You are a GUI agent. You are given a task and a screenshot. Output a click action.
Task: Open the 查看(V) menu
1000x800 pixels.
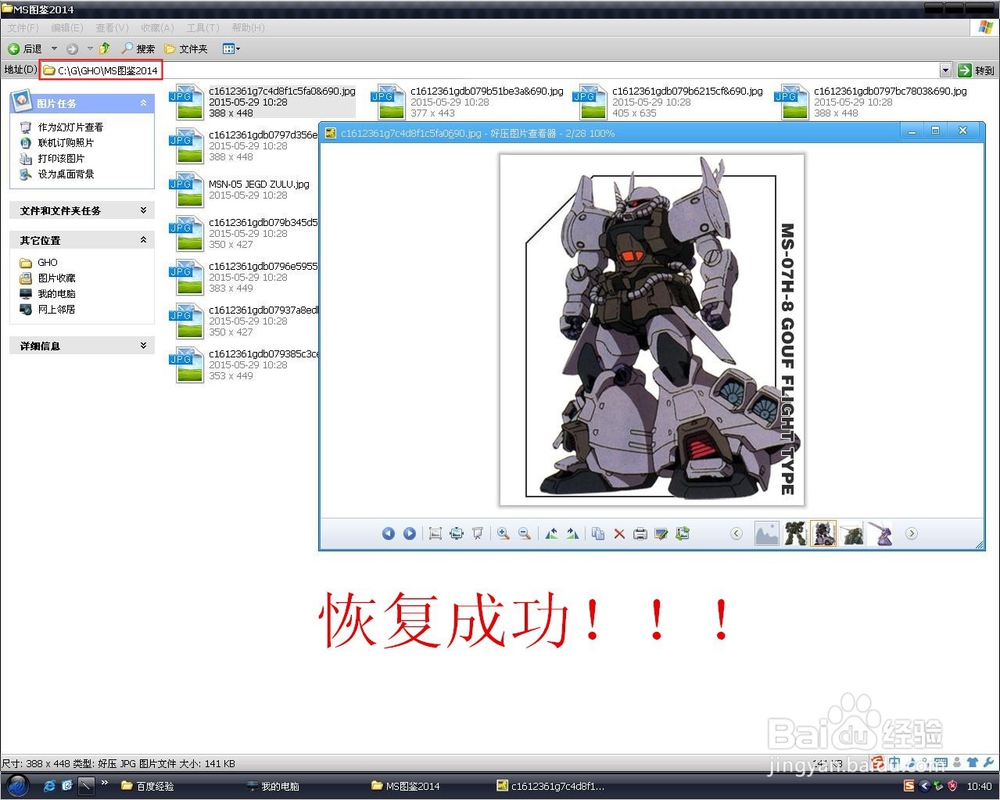pos(112,27)
